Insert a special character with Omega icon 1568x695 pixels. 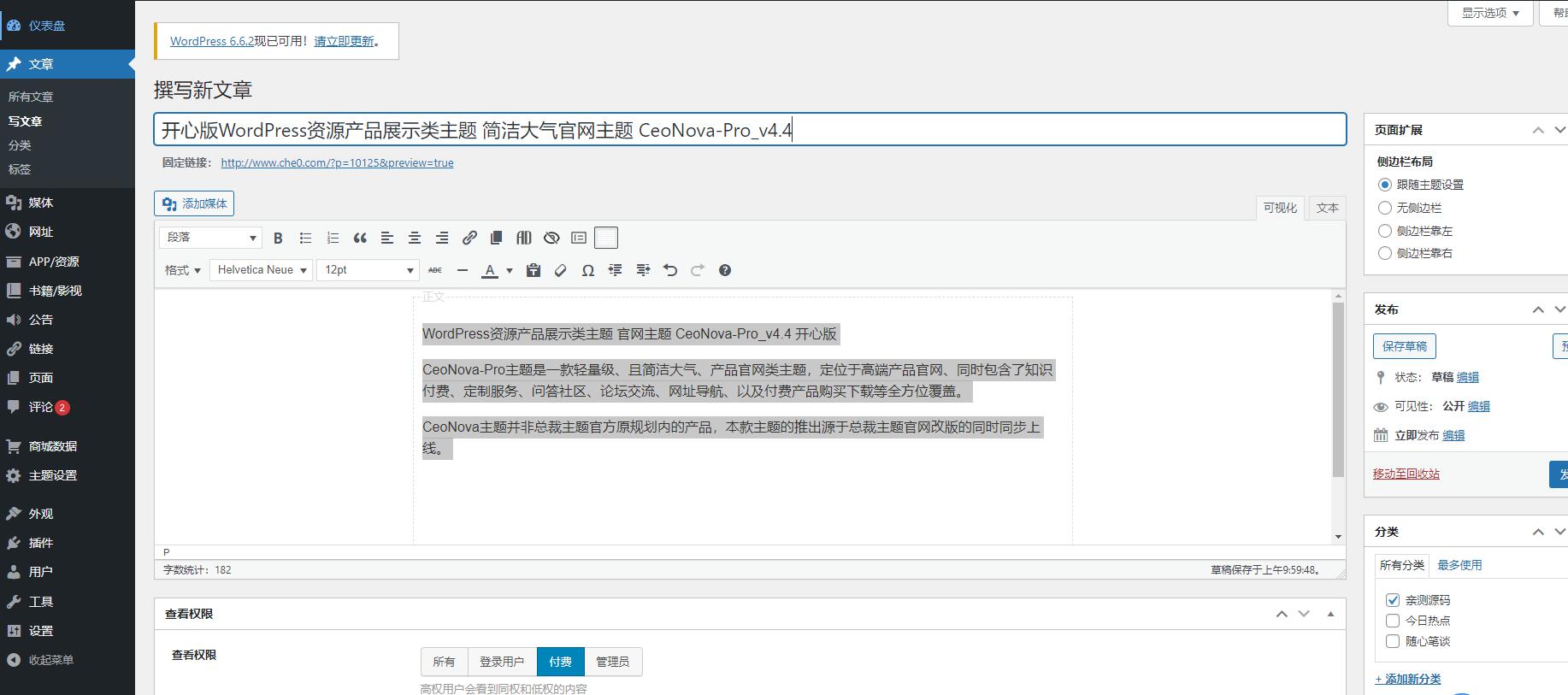coord(588,270)
